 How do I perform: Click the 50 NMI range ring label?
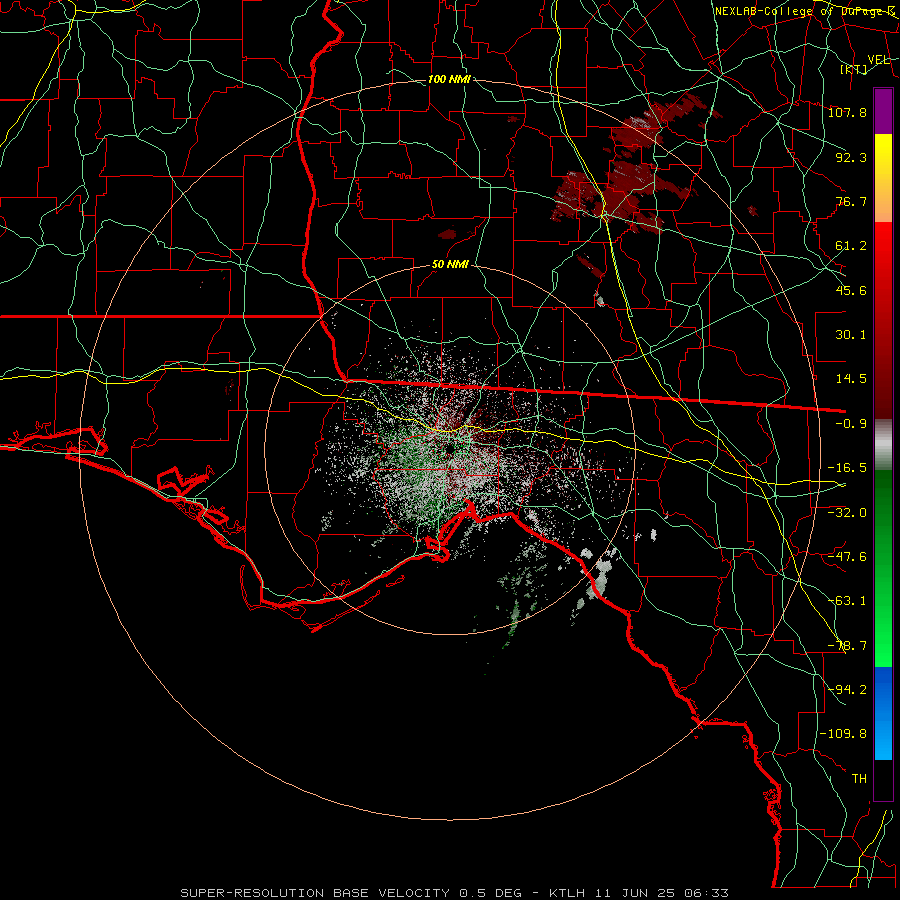pyautogui.click(x=450, y=264)
